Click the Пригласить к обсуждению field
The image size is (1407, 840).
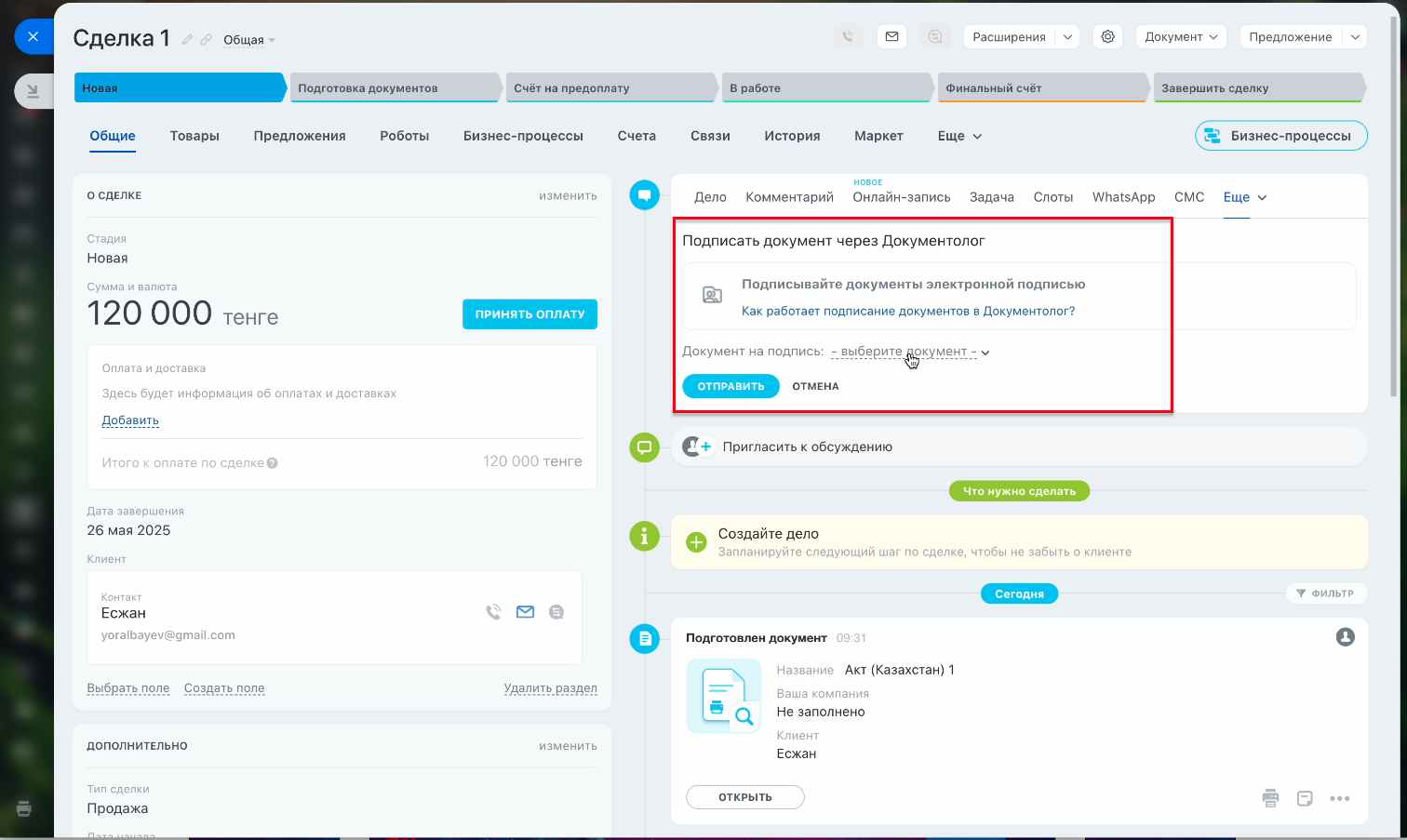1019,447
